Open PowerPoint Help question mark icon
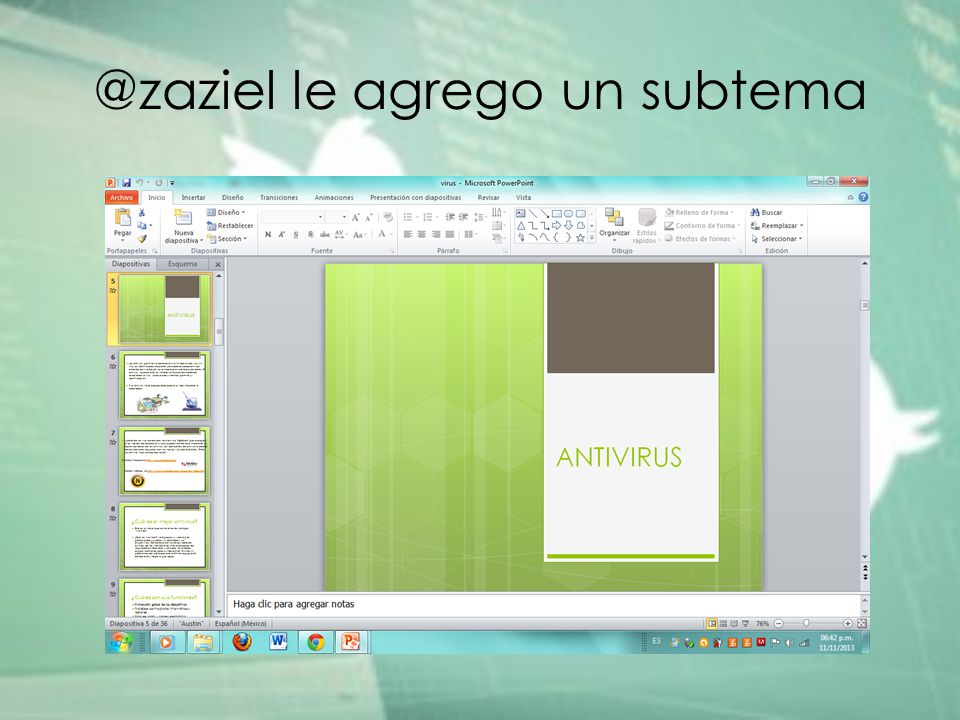Screen dimensions: 960x720 863,197
